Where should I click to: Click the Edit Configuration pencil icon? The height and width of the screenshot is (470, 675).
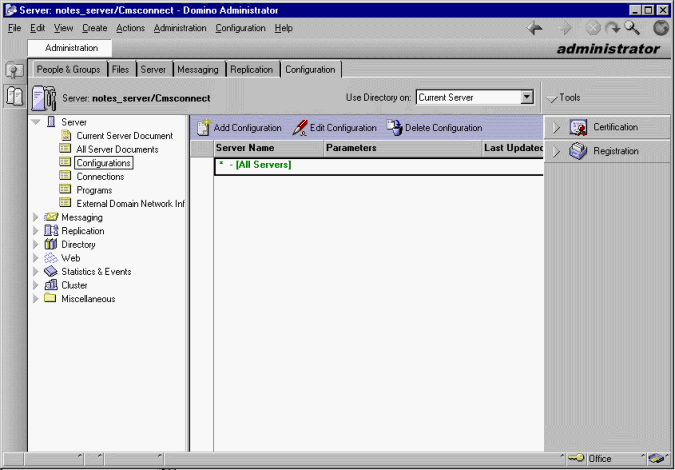click(x=300, y=128)
